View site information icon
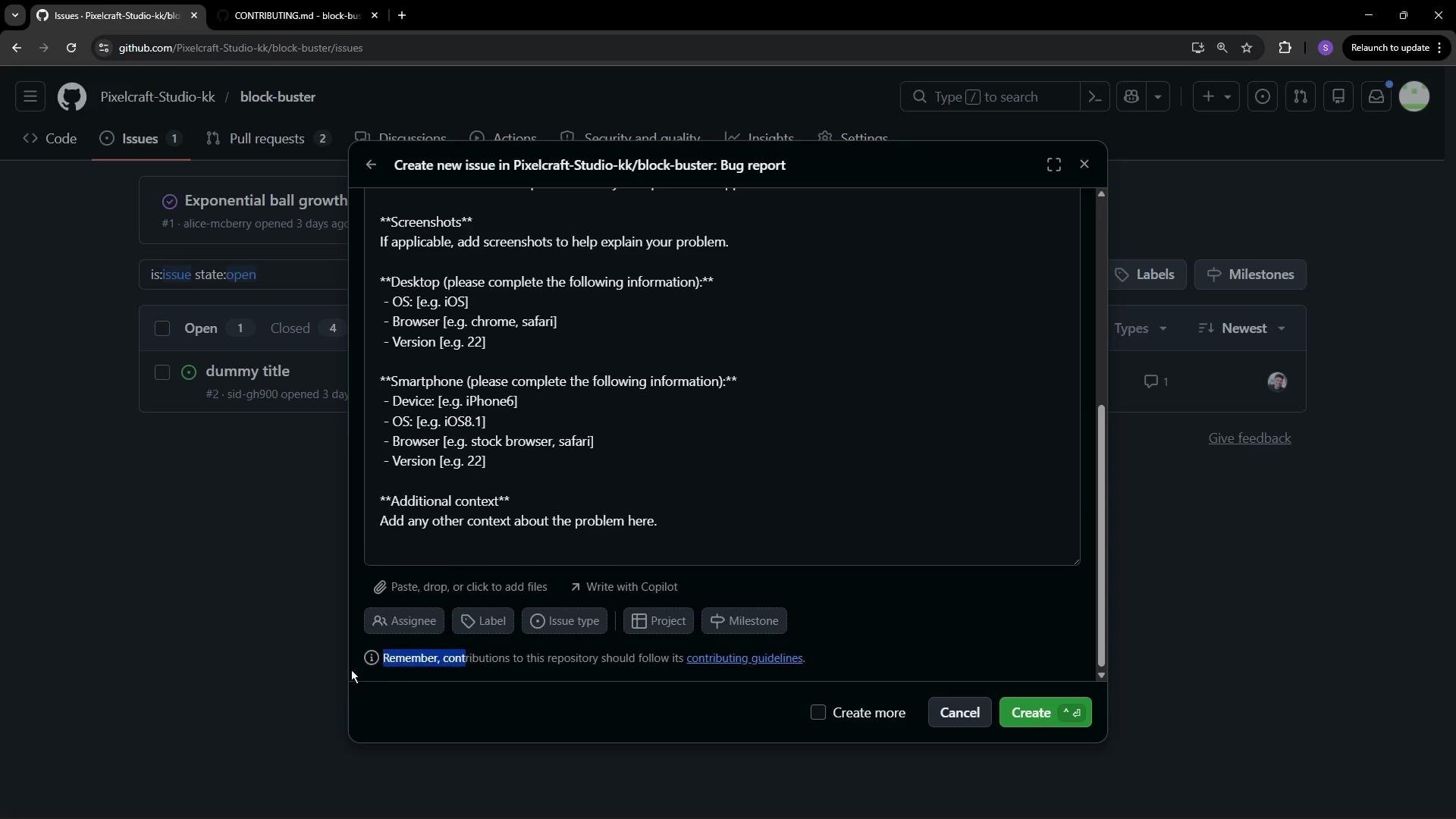Screen dimensions: 1456x819 [x=104, y=48]
